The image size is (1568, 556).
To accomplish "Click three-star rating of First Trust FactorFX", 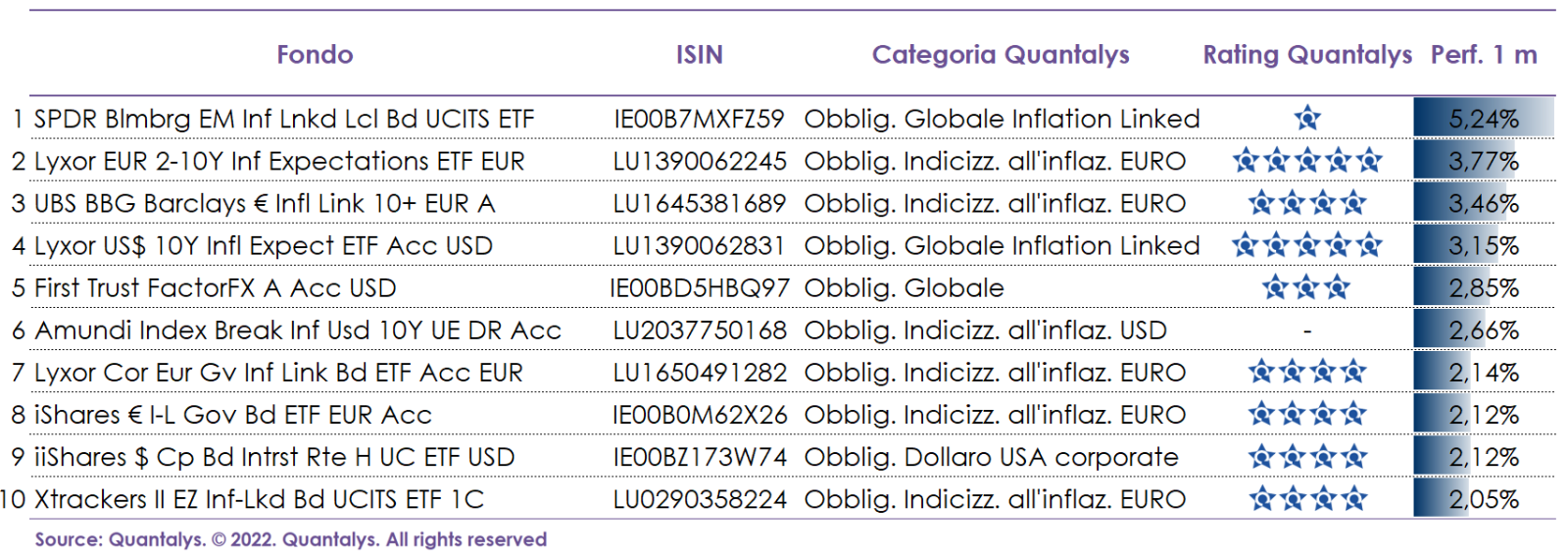I will pos(1306,287).
